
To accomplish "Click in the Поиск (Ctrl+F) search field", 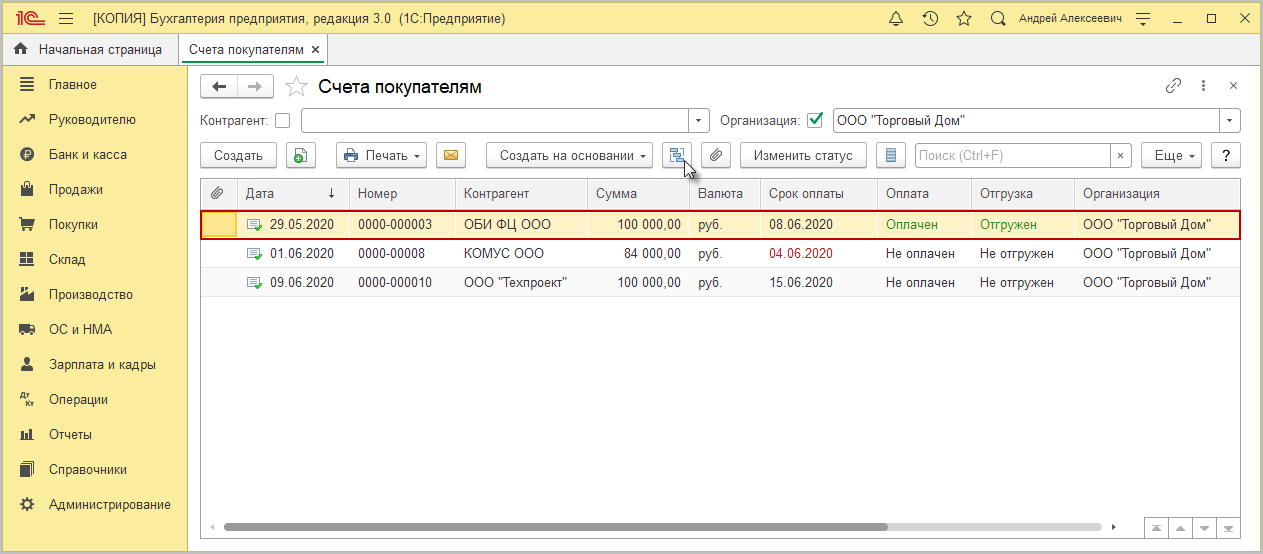I will click(1012, 156).
